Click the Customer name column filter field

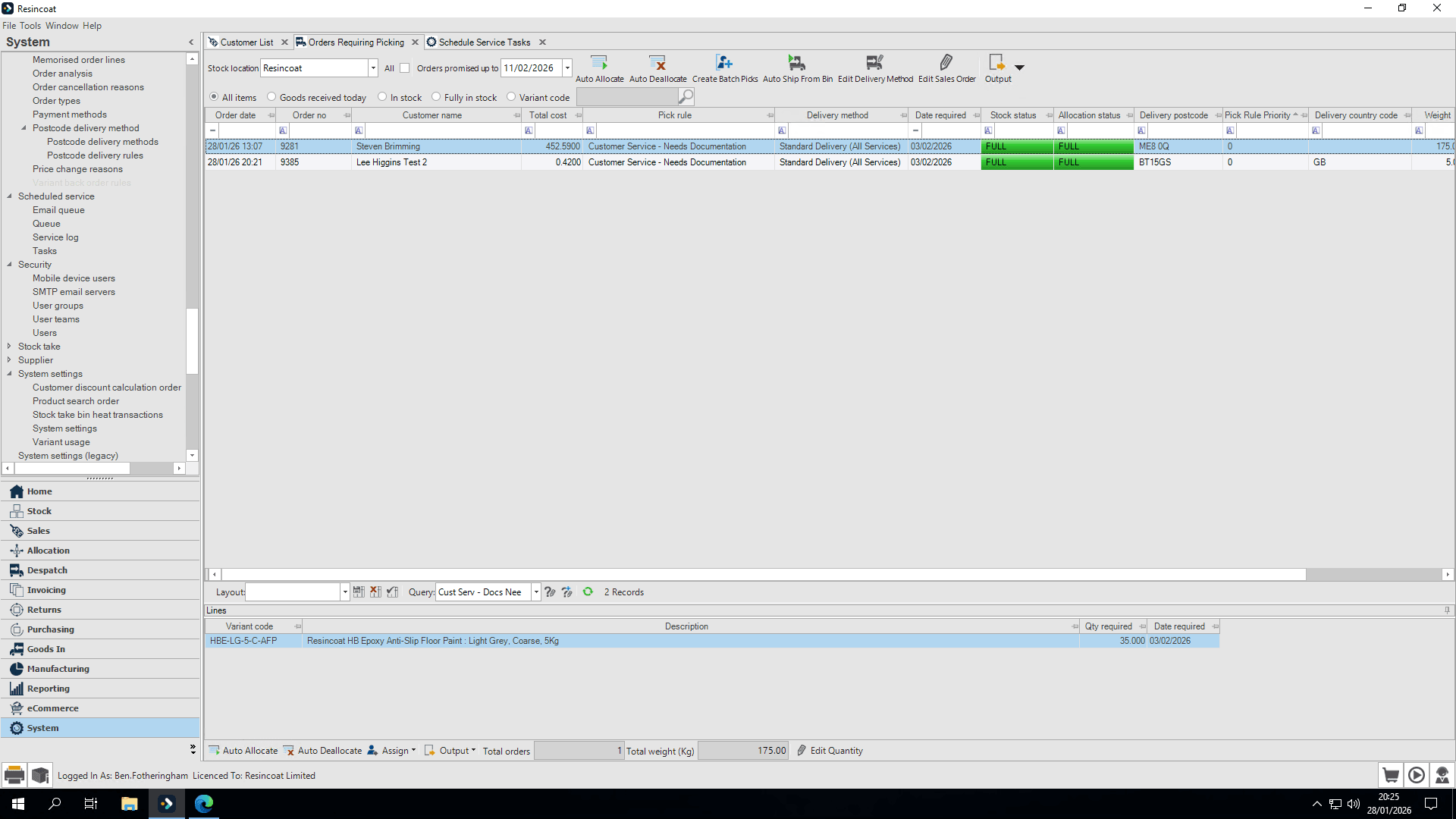(x=443, y=130)
